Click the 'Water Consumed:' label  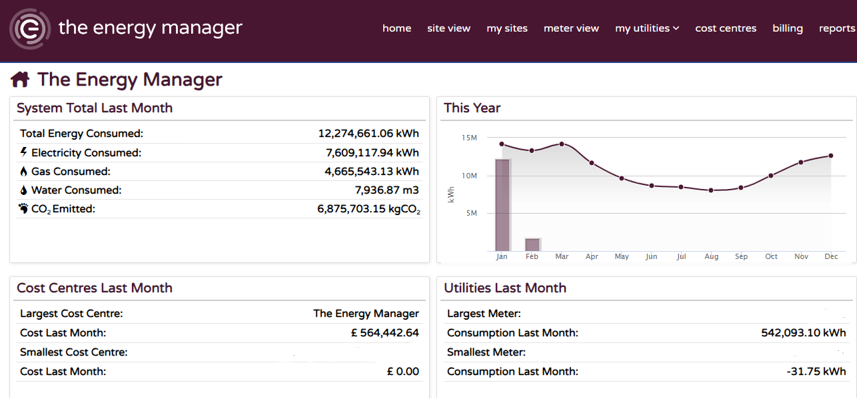click(77, 190)
